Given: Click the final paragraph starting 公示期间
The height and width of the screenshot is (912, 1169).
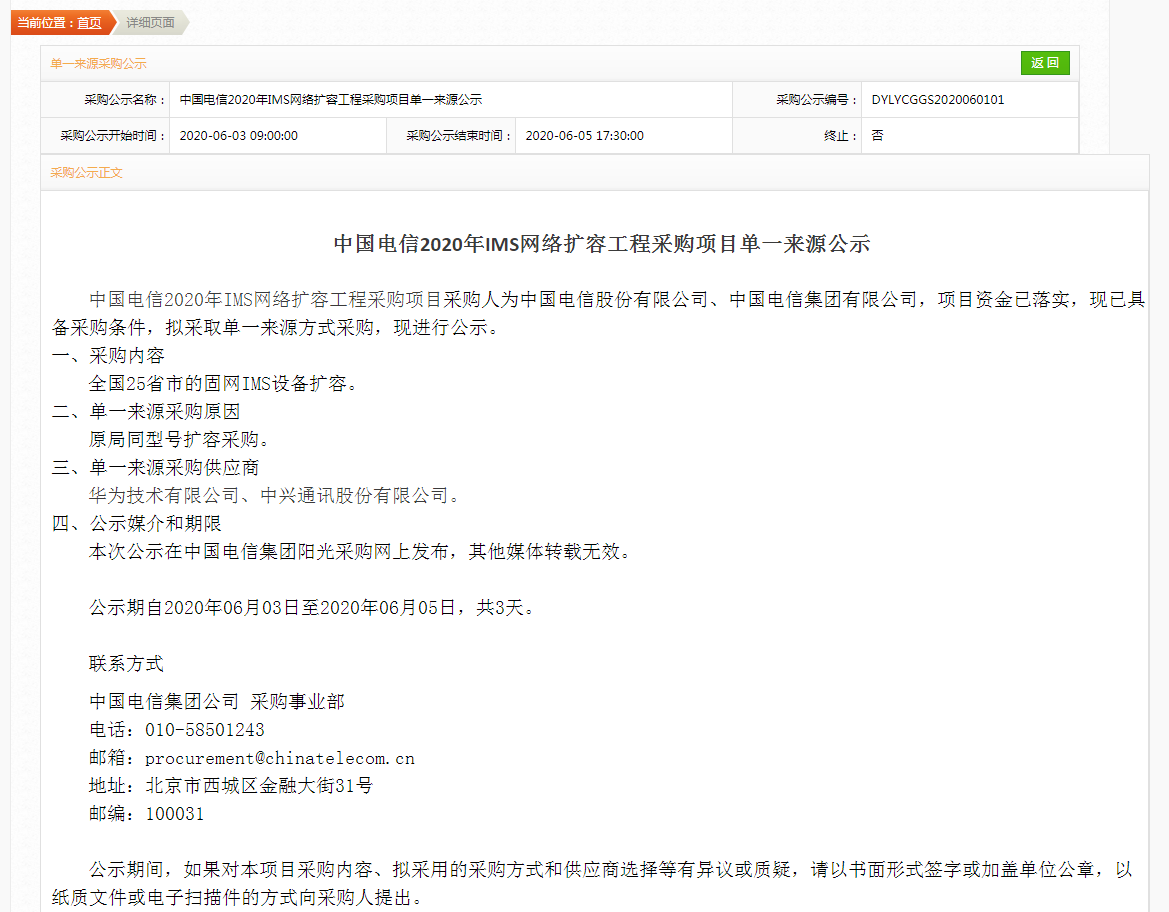Looking at the screenshot, I should point(592,883).
